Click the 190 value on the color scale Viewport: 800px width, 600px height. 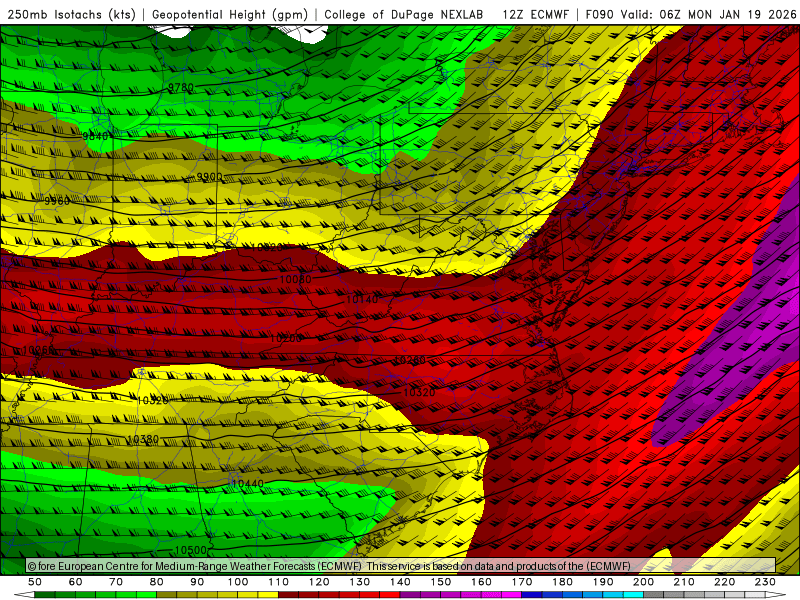[603, 582]
